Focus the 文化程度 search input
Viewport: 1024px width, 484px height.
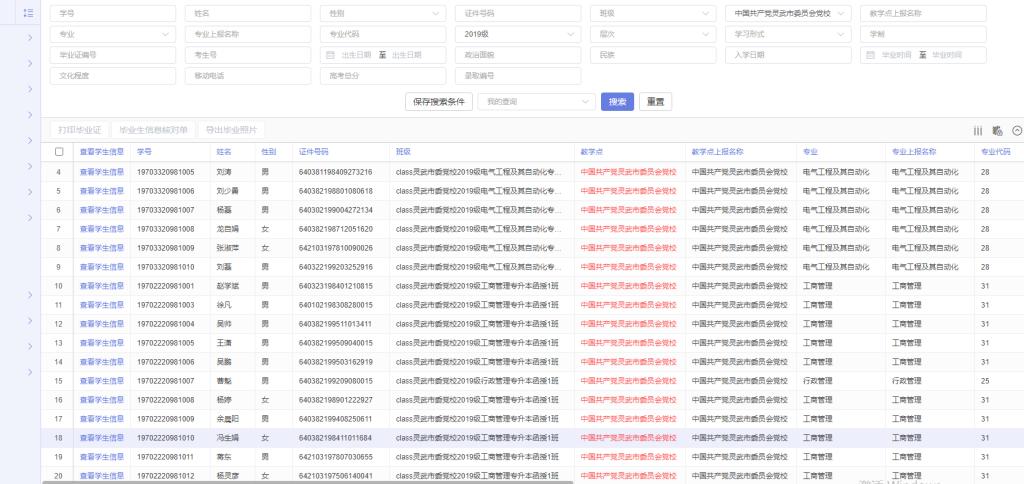pyautogui.click(x=113, y=76)
